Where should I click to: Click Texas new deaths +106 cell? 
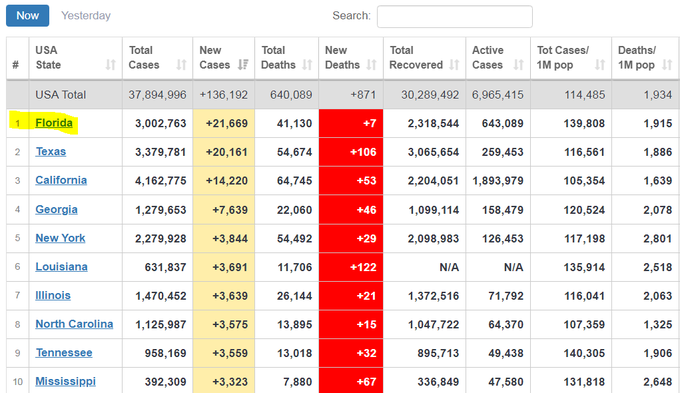(351, 152)
